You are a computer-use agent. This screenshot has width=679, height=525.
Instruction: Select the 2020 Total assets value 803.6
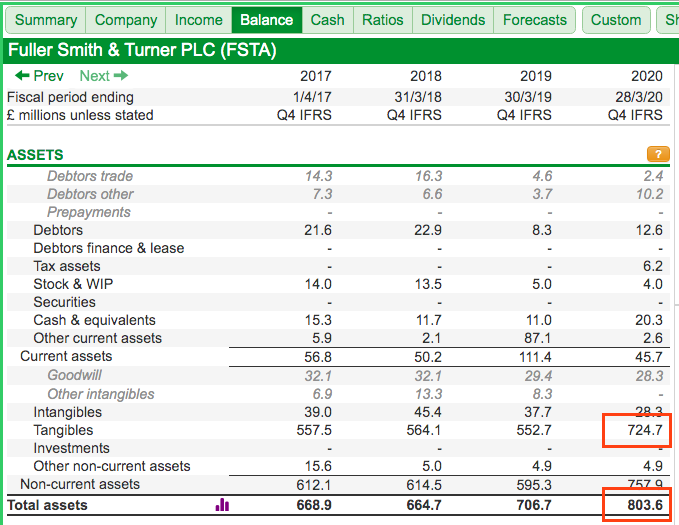(x=645, y=505)
